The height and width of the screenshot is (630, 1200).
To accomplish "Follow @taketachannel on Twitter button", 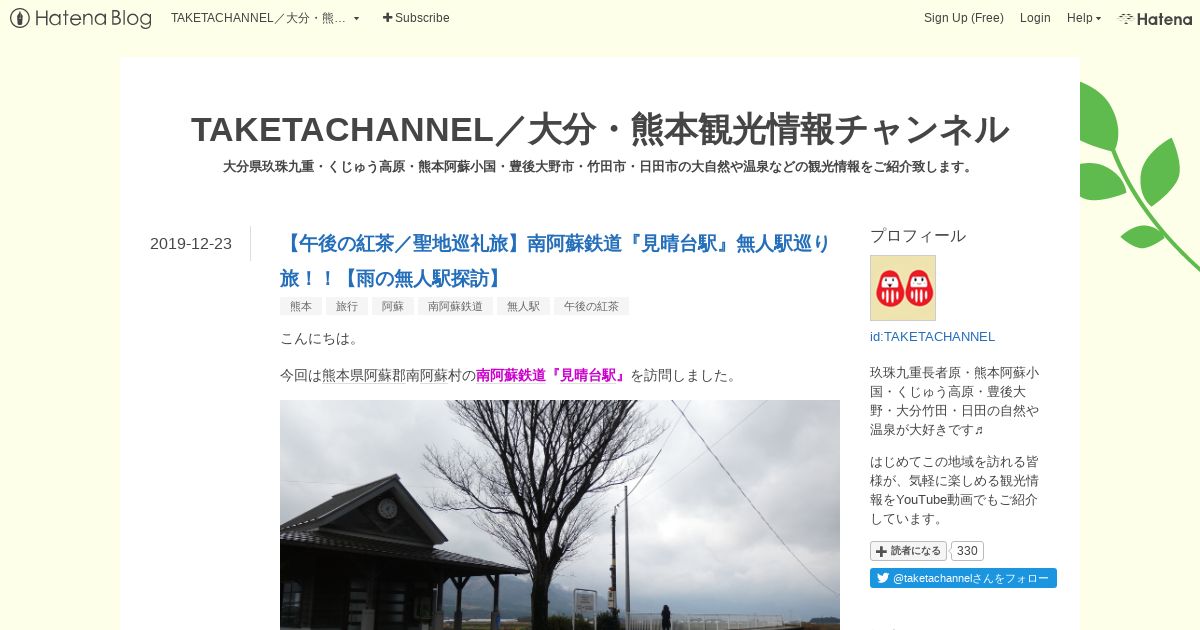I will point(963,578).
